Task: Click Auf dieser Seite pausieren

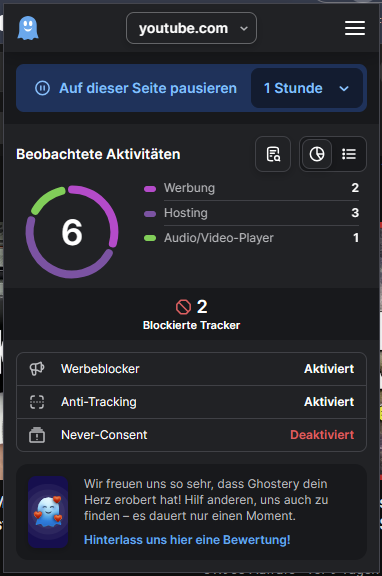Action: click(x=148, y=88)
